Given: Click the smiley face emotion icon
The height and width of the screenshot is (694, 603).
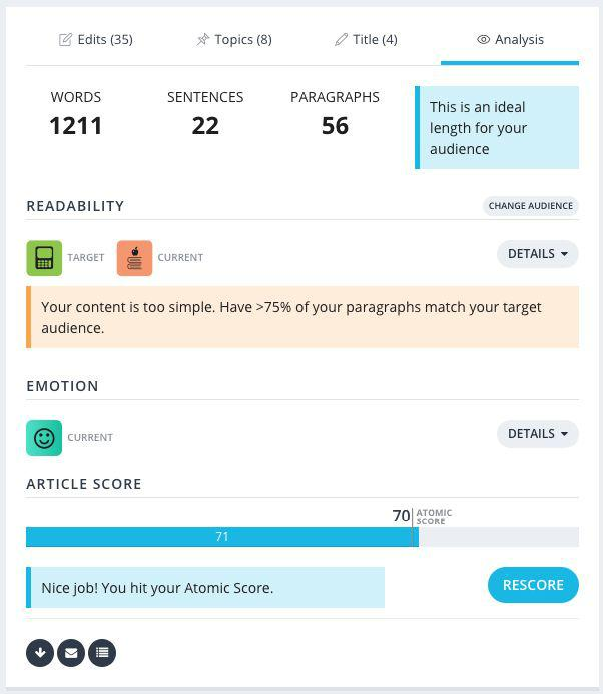Looking at the screenshot, I should (44, 438).
